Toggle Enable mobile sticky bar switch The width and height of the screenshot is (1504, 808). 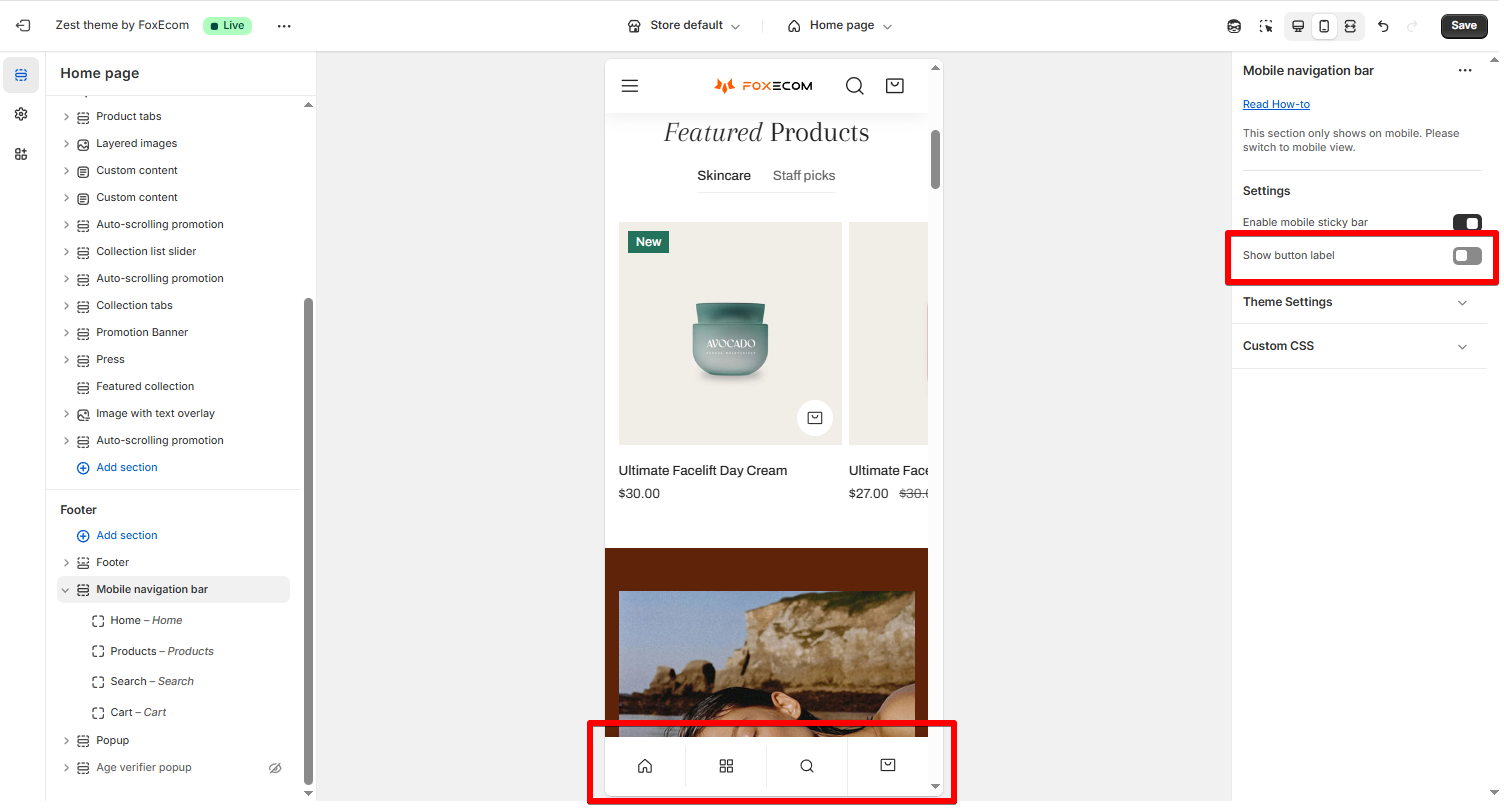1467,223
